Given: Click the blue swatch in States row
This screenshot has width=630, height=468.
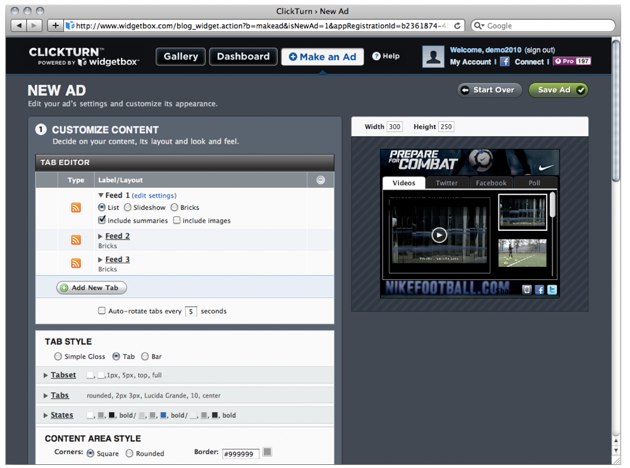Looking at the screenshot, I should (x=164, y=415).
